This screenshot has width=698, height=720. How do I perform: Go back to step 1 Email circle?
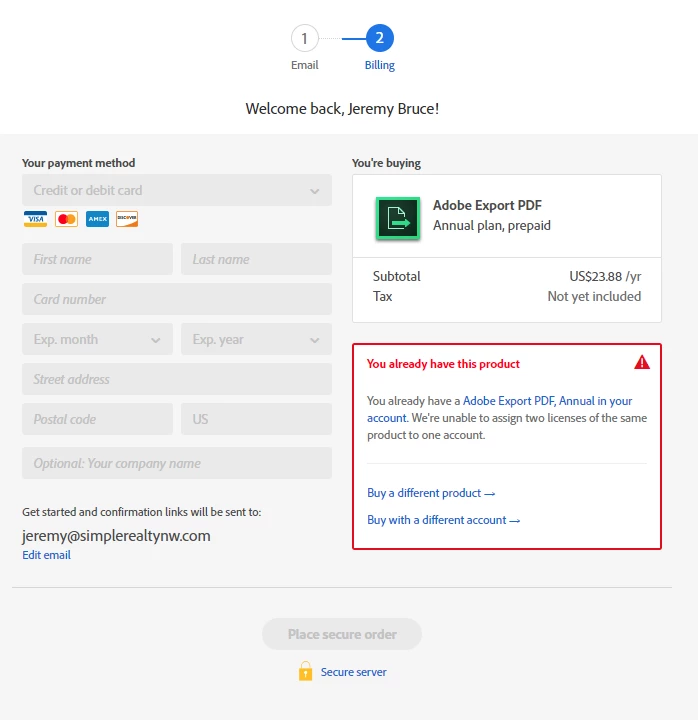tap(304, 38)
